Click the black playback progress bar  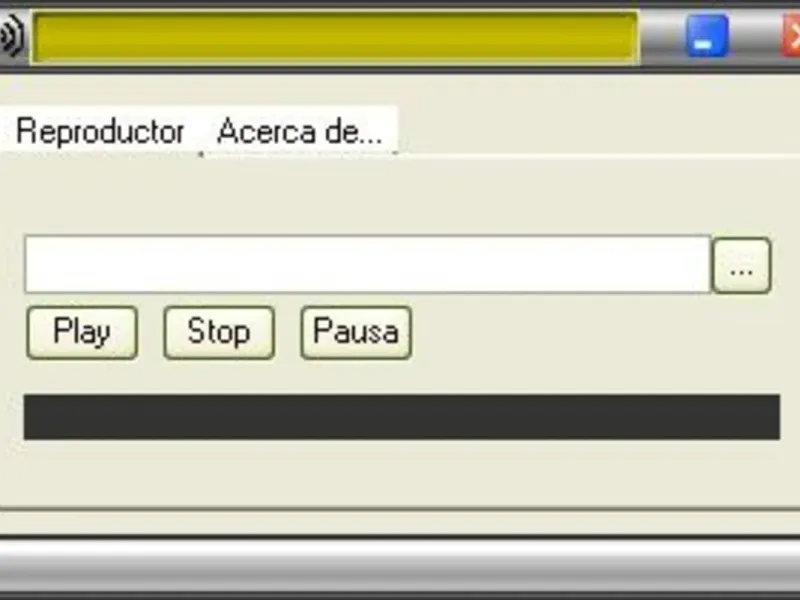[x=402, y=417]
